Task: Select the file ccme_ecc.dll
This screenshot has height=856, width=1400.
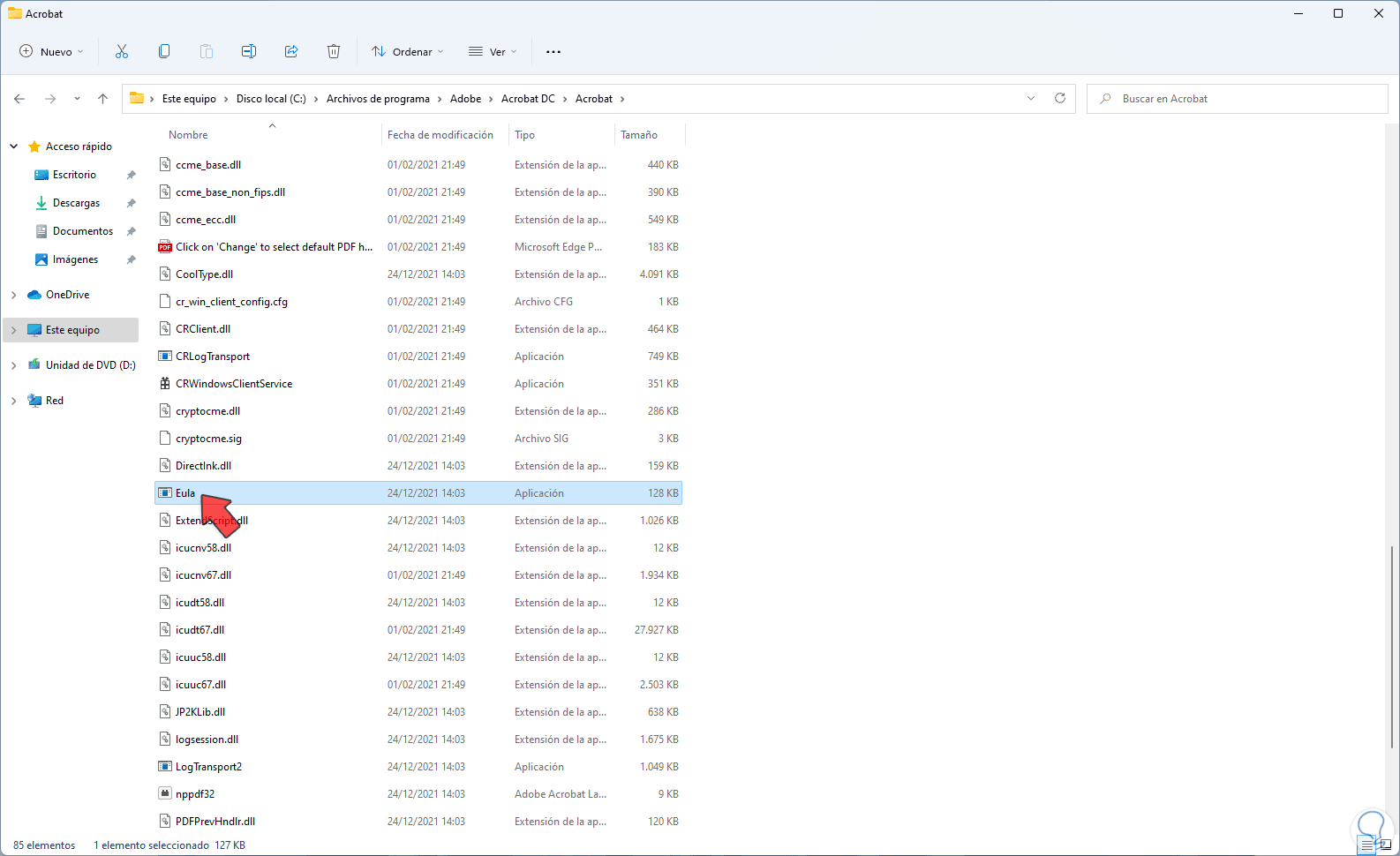Action: (418, 220)
